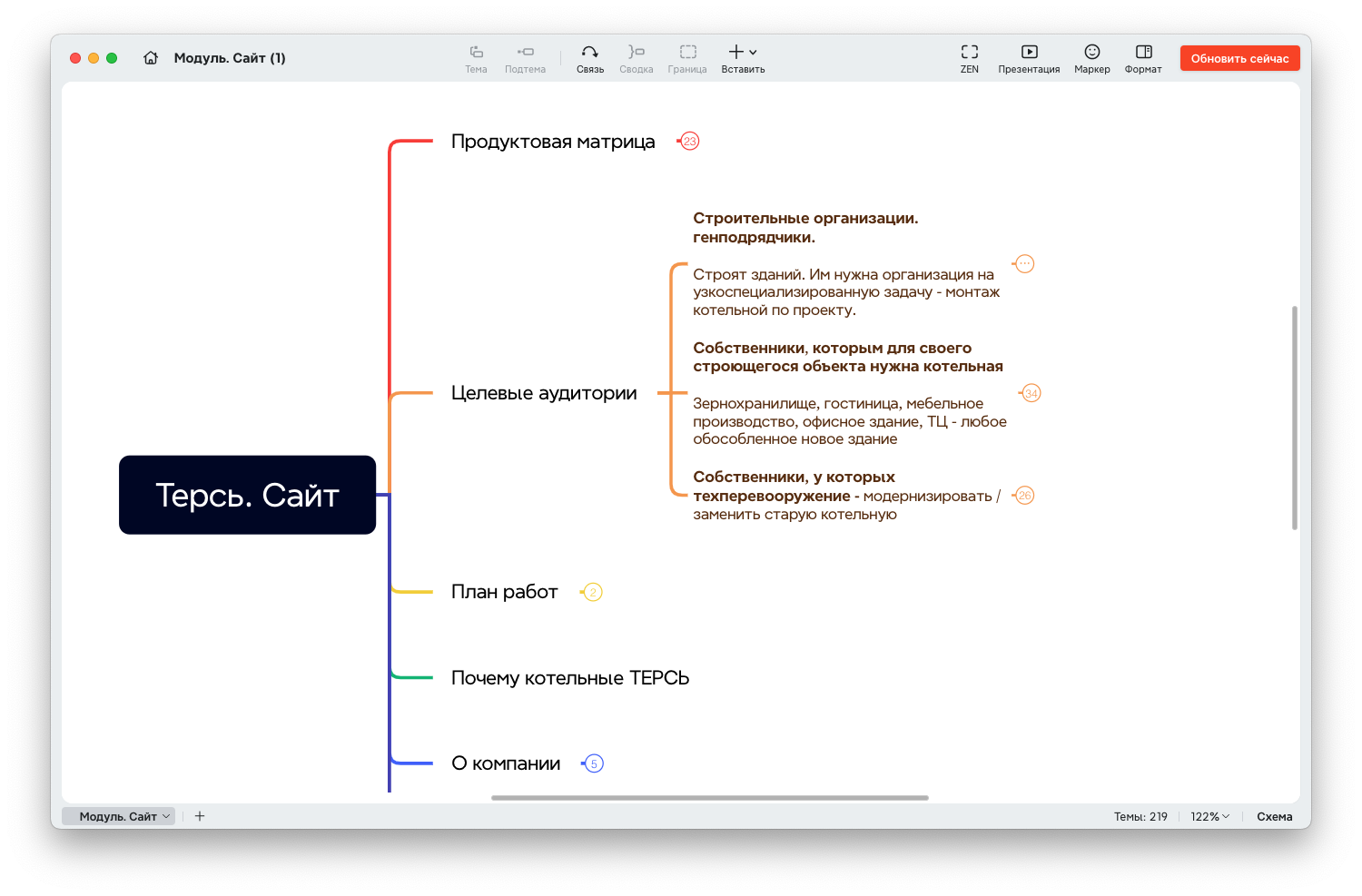
Task: Select the О компании topic
Action: (x=506, y=763)
